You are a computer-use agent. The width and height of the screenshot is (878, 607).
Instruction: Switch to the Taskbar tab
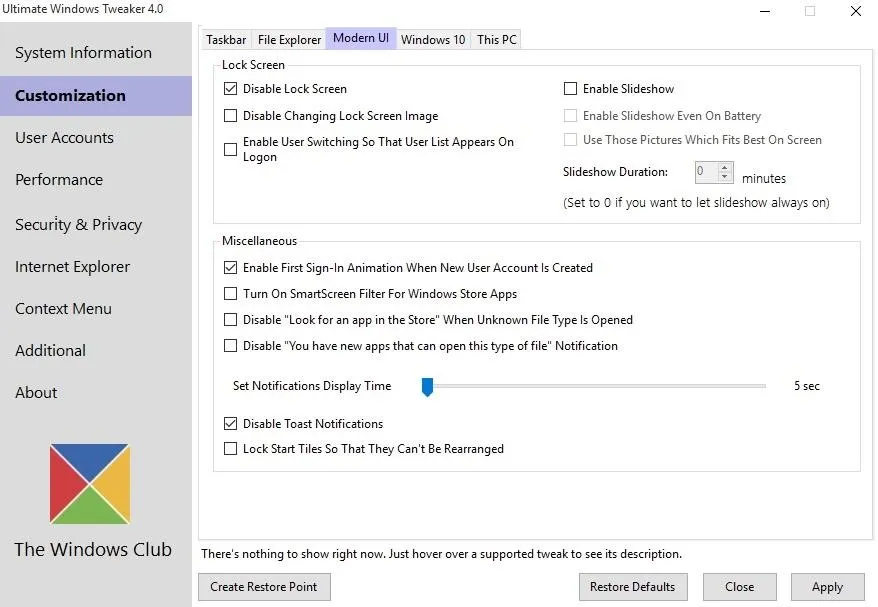point(226,39)
